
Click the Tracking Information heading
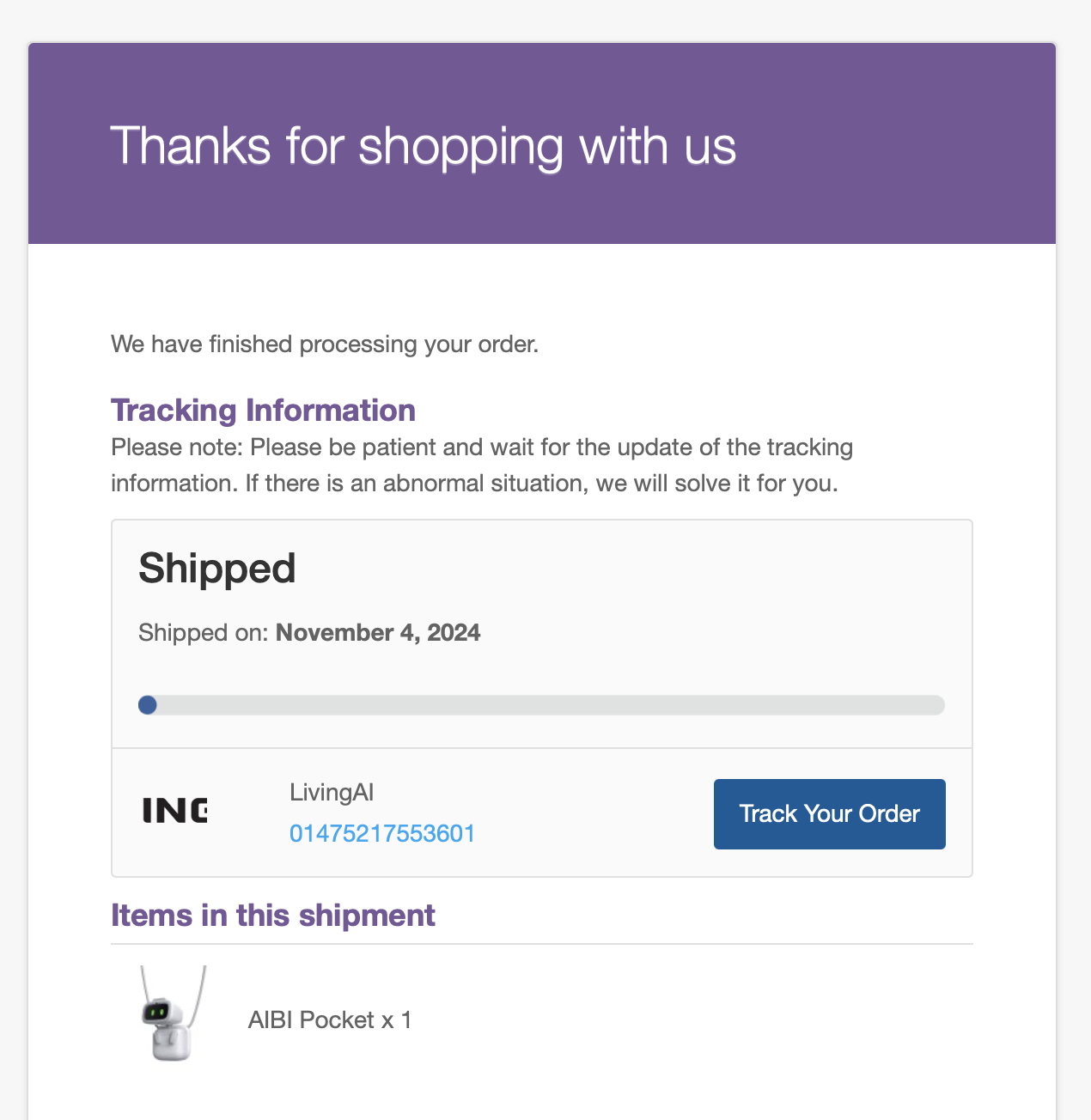(x=263, y=411)
